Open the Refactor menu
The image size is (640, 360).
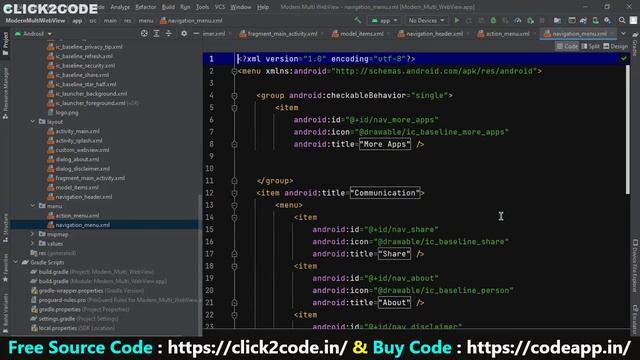pyautogui.click(x=146, y=7)
